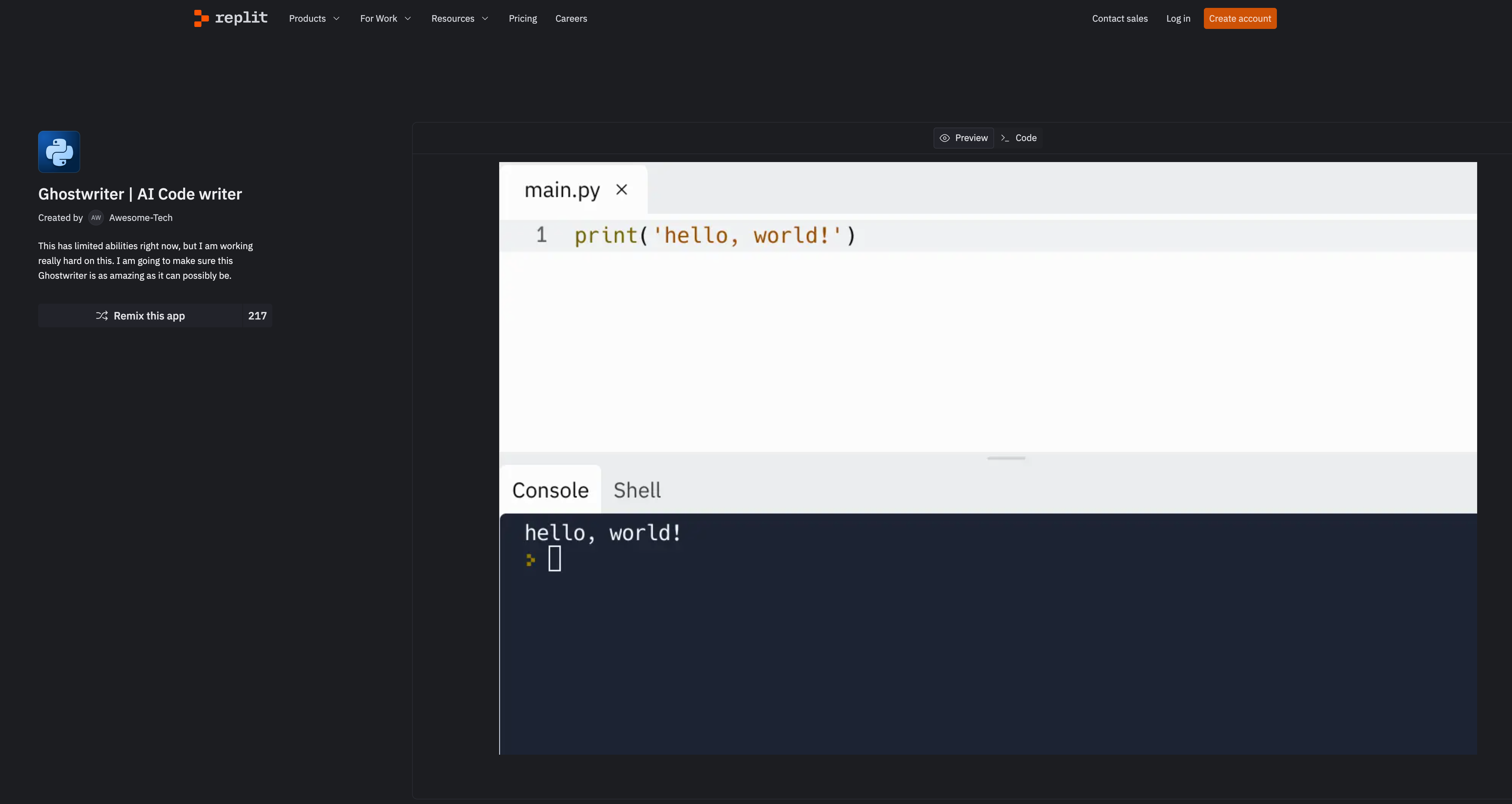This screenshot has height=804, width=1512.
Task: Click the remix shuffle icon
Action: pos(102,316)
